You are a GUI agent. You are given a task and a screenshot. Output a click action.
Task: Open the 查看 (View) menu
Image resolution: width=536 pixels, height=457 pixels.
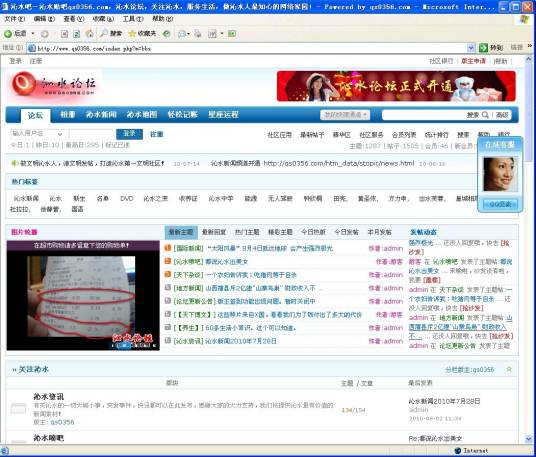coord(74,19)
